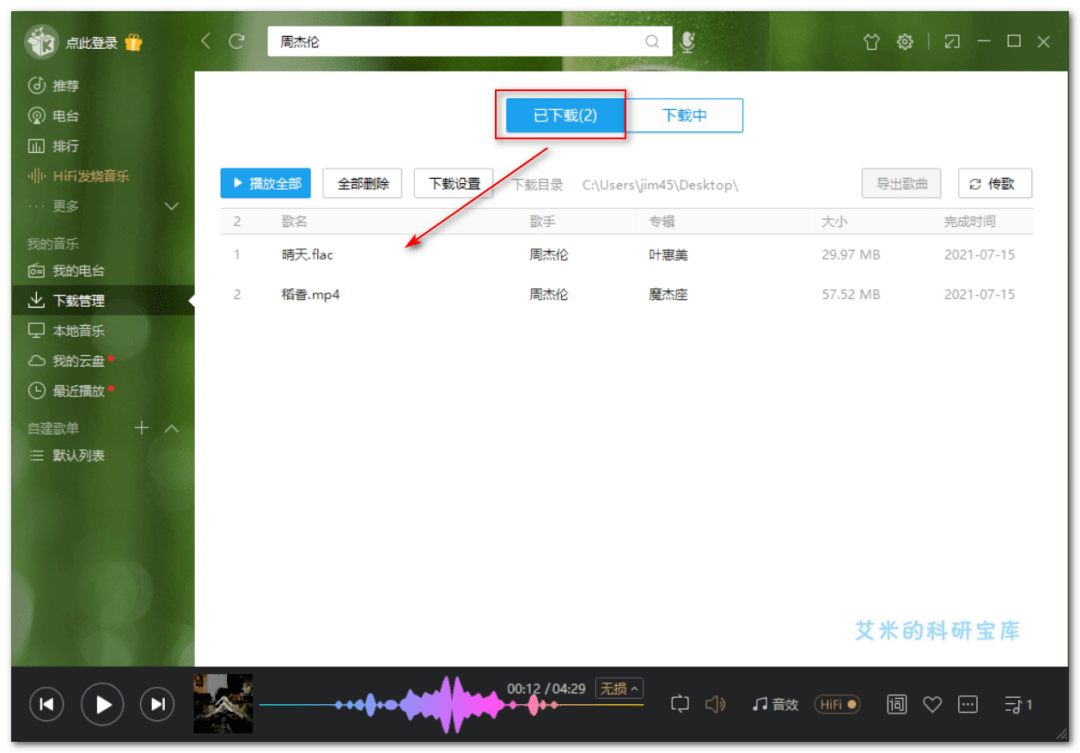
Task: Toggle loop playback mode icon
Action: (x=679, y=704)
